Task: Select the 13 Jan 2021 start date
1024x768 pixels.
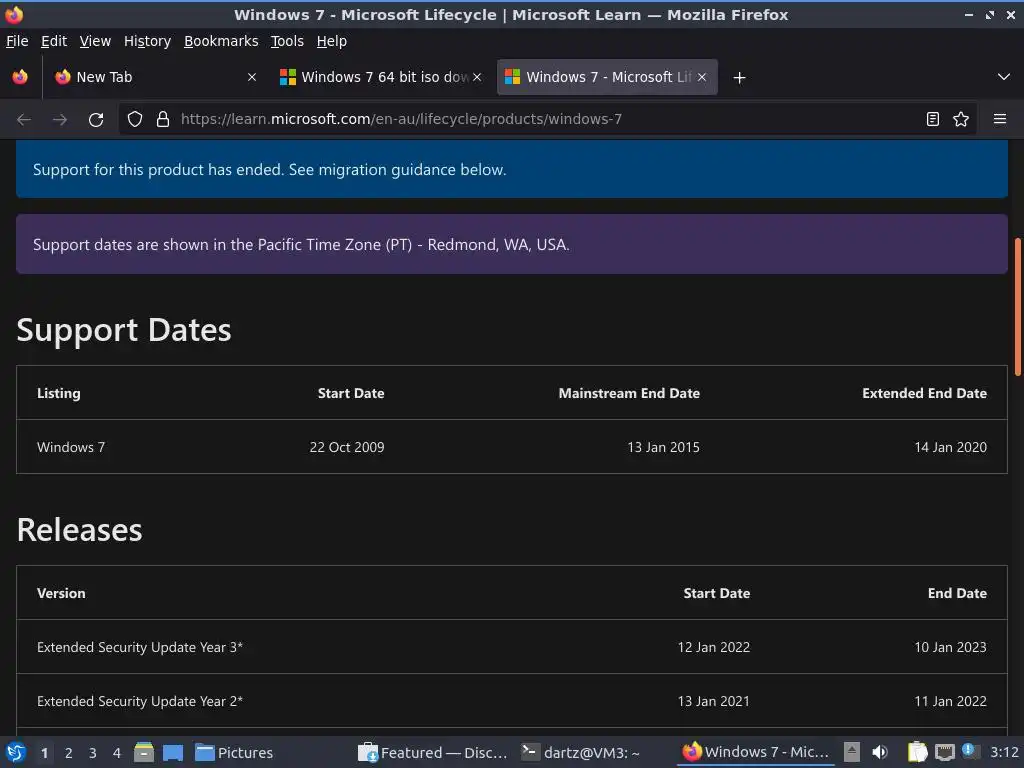Action: [713, 701]
